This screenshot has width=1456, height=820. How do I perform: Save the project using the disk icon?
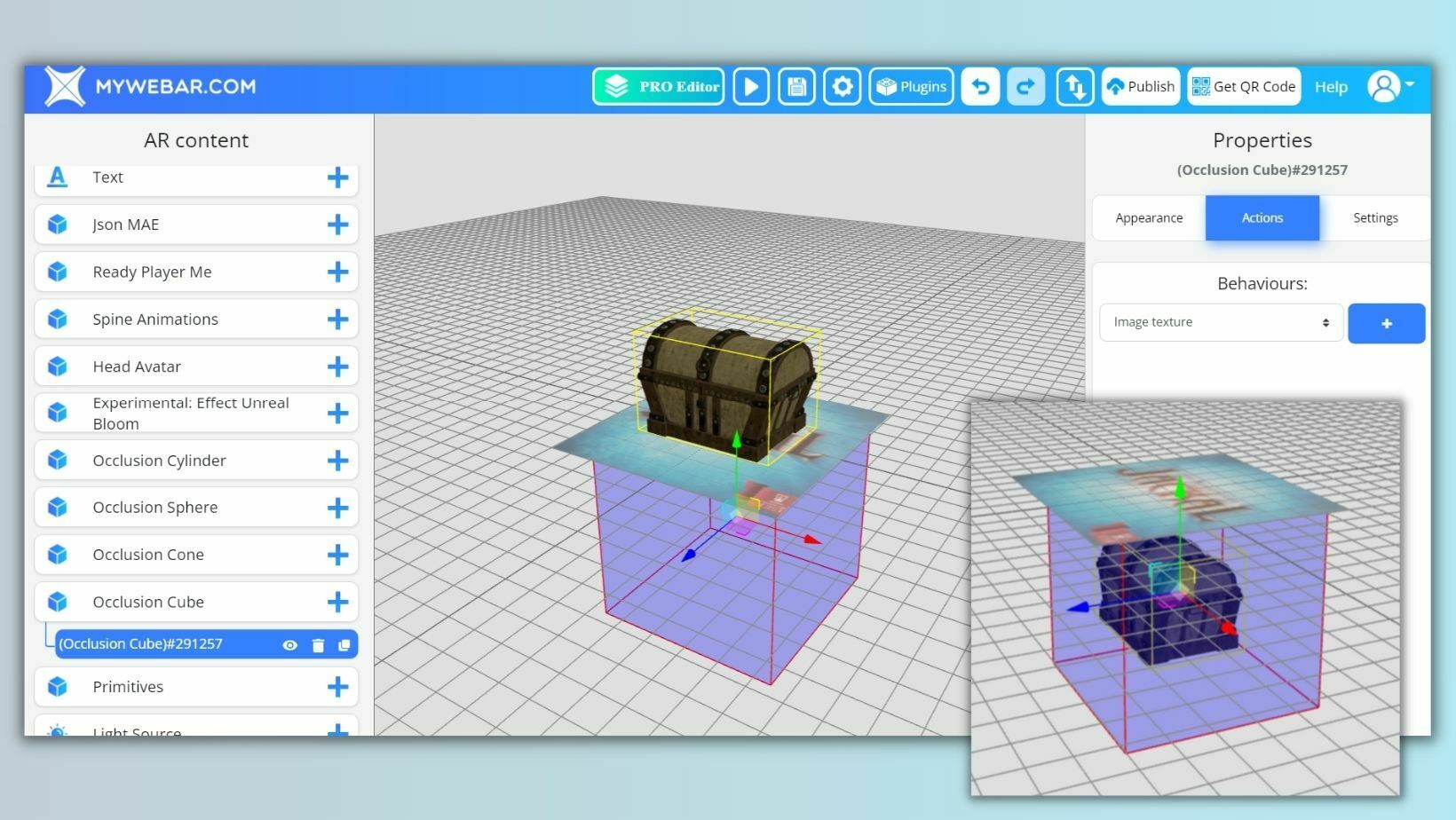click(x=796, y=86)
